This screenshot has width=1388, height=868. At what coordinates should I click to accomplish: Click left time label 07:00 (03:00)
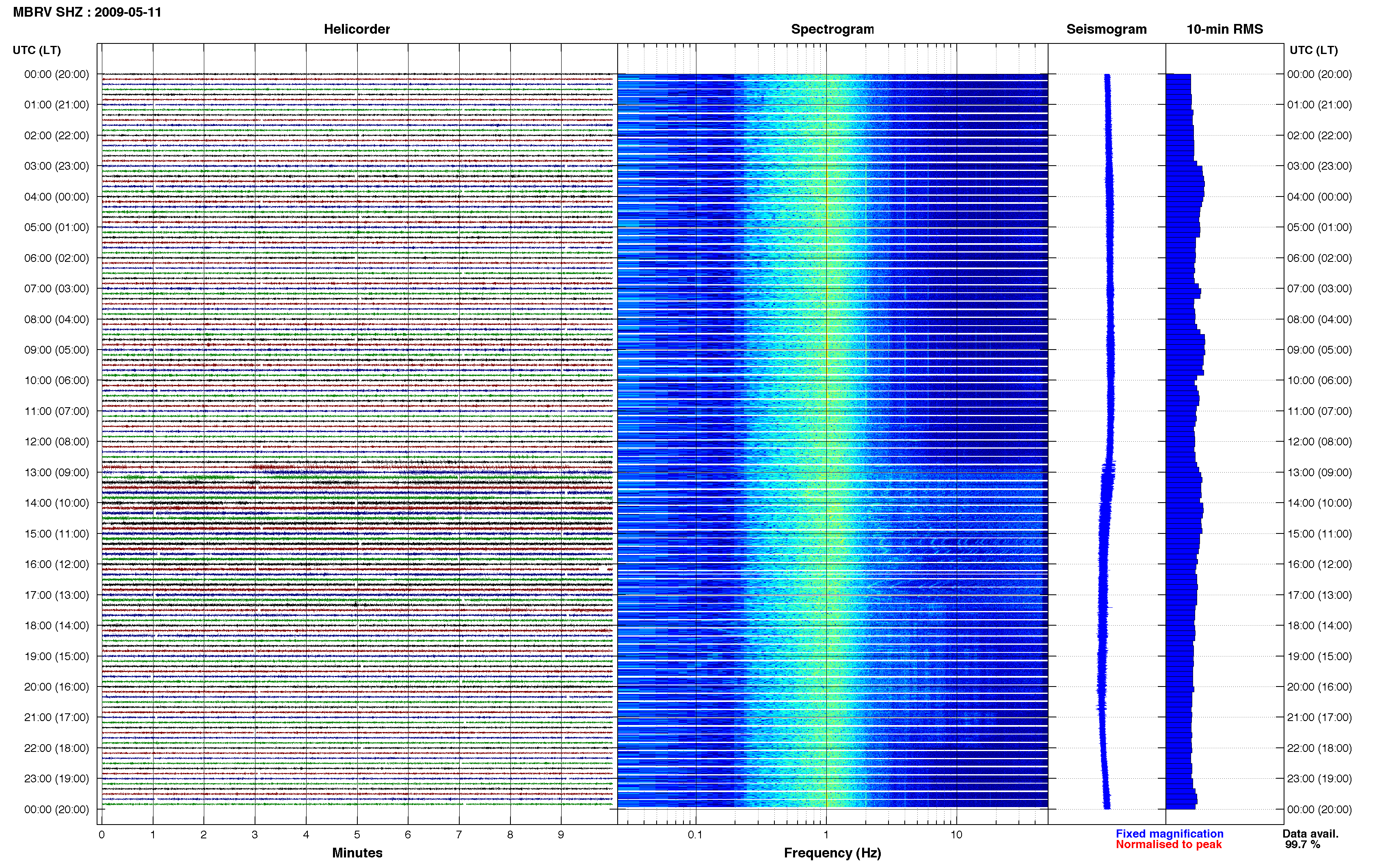(56, 289)
